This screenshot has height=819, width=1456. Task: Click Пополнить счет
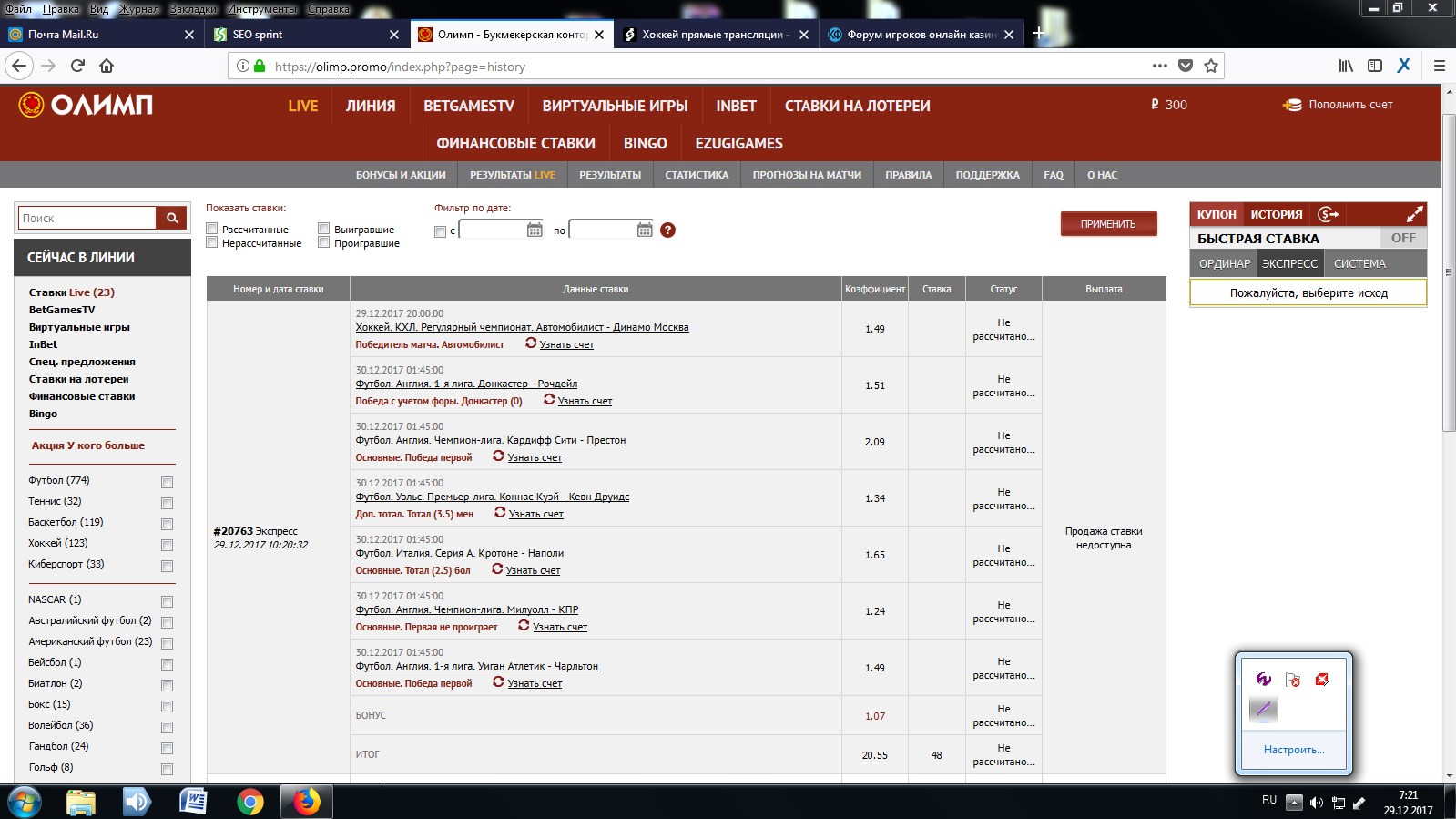1338,105
